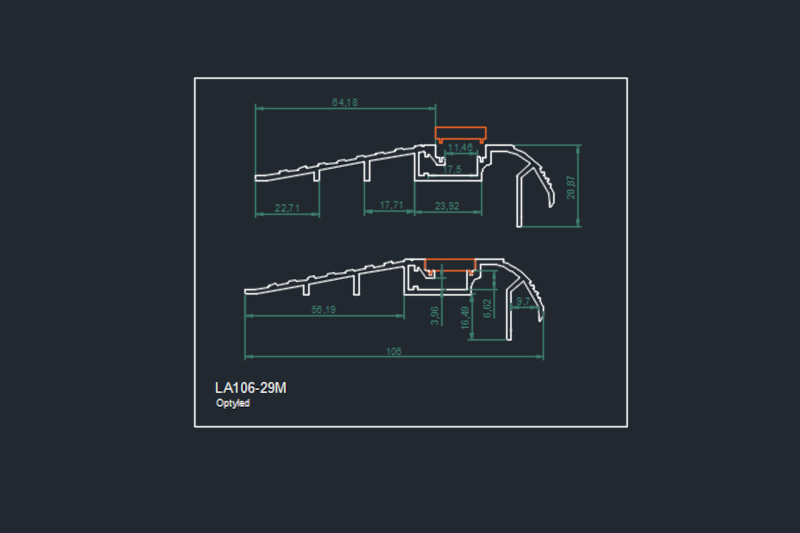The image size is (800, 533).
Task: Click the 11,46 dimension label
Action: [x=460, y=148]
